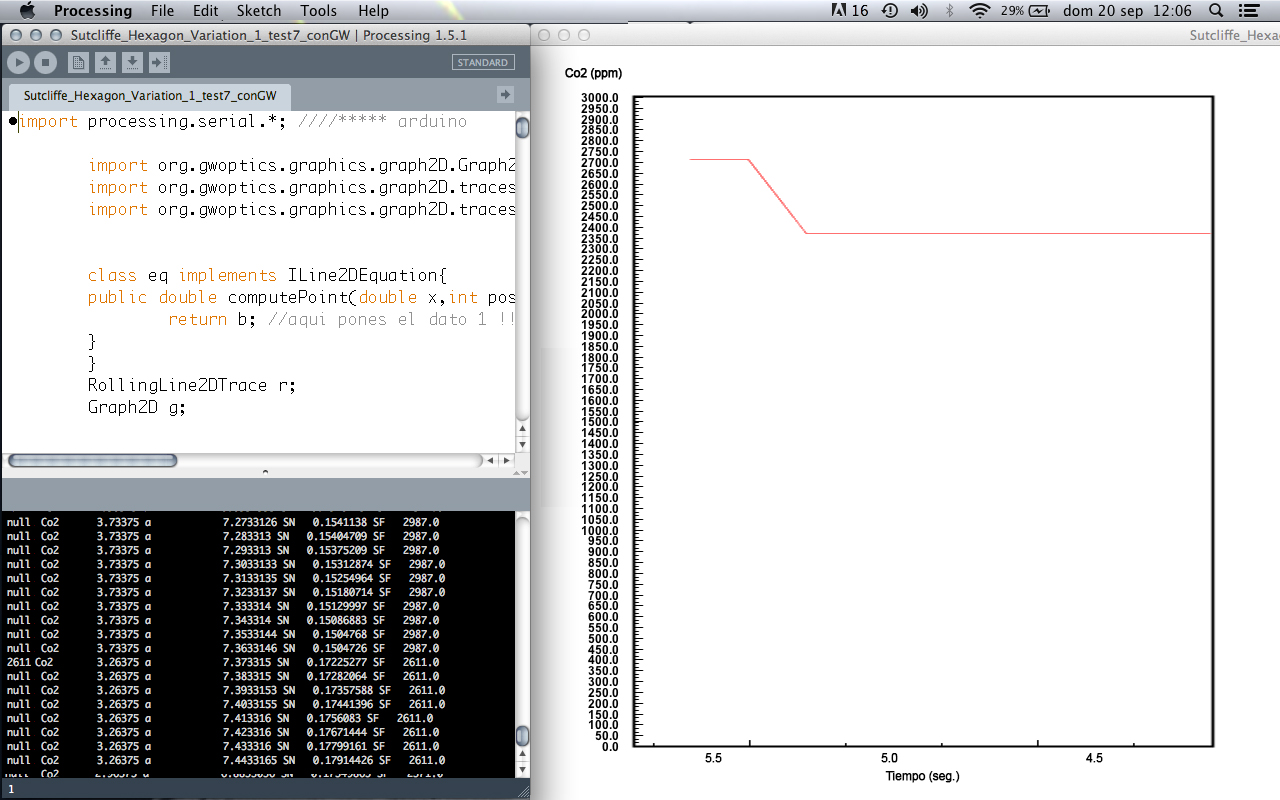Viewport: 1280px width, 800px height.
Task: Click the Export applet icon
Action: (159, 63)
